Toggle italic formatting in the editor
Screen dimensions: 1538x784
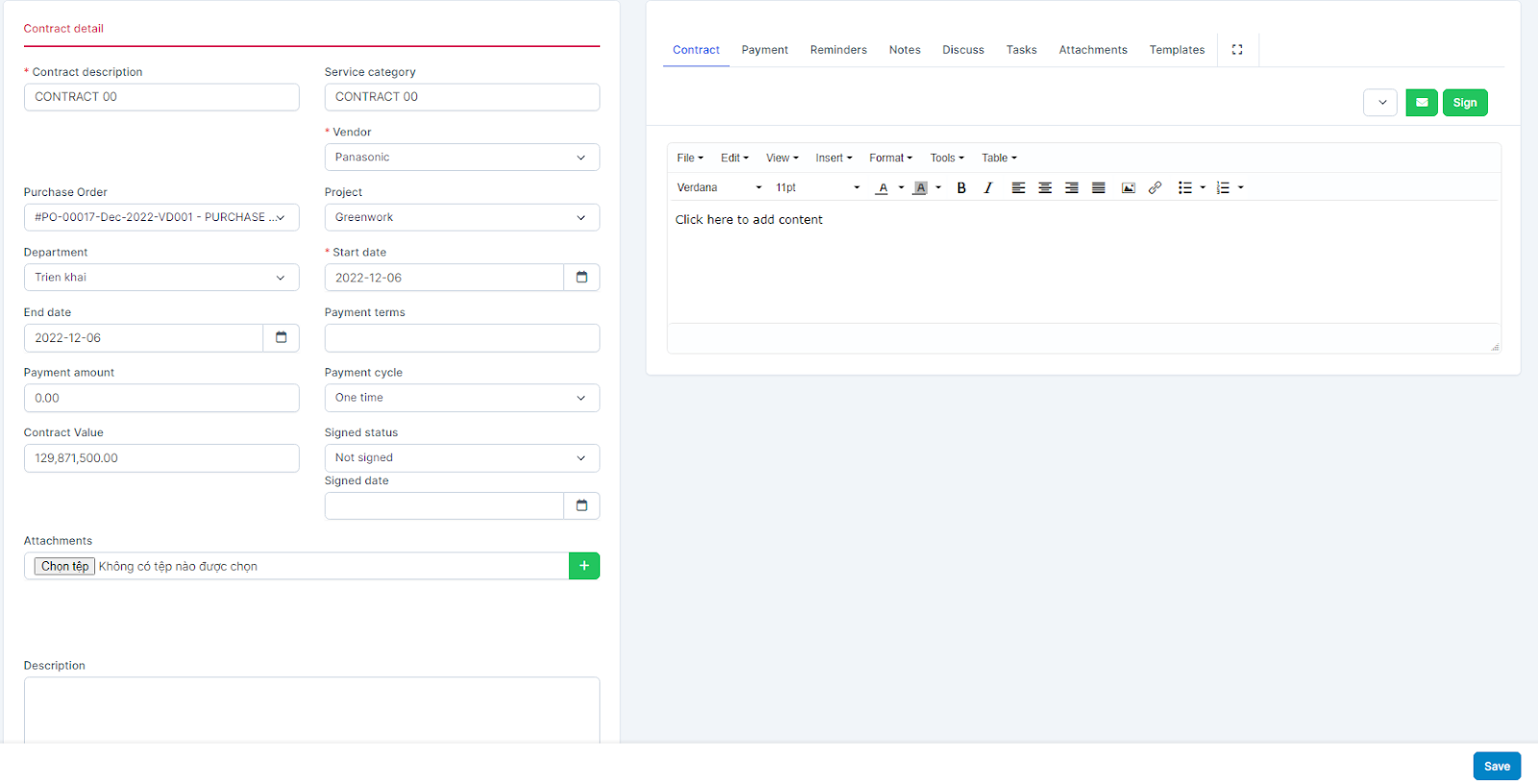(987, 188)
